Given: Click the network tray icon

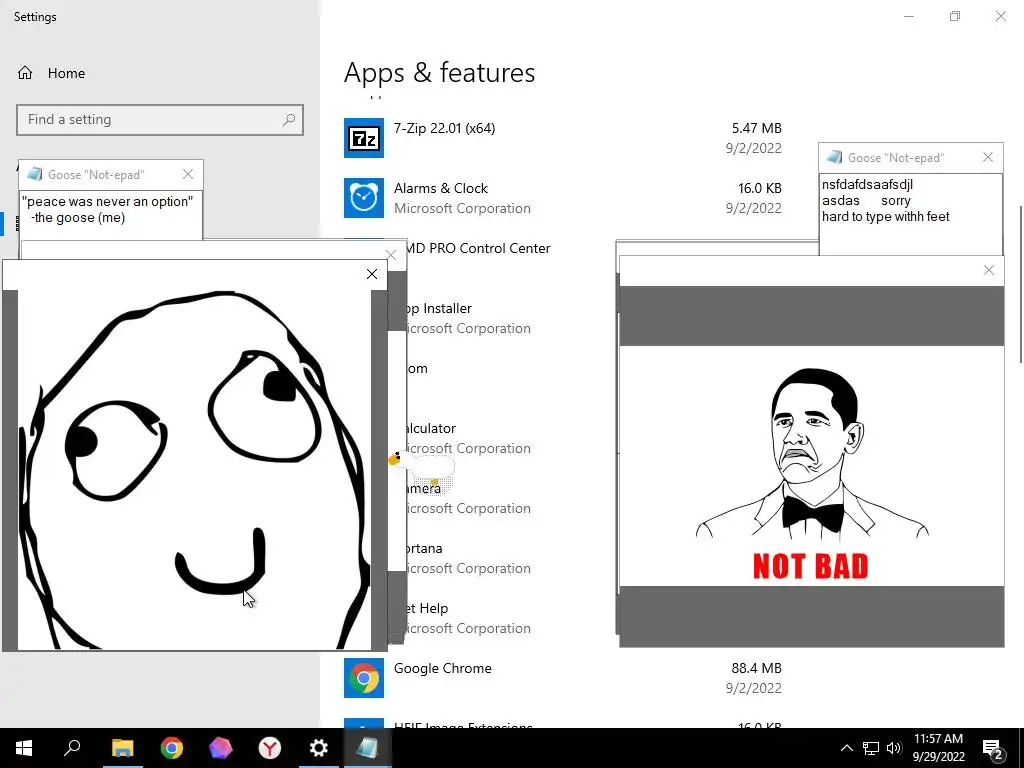Looking at the screenshot, I should (871, 748).
